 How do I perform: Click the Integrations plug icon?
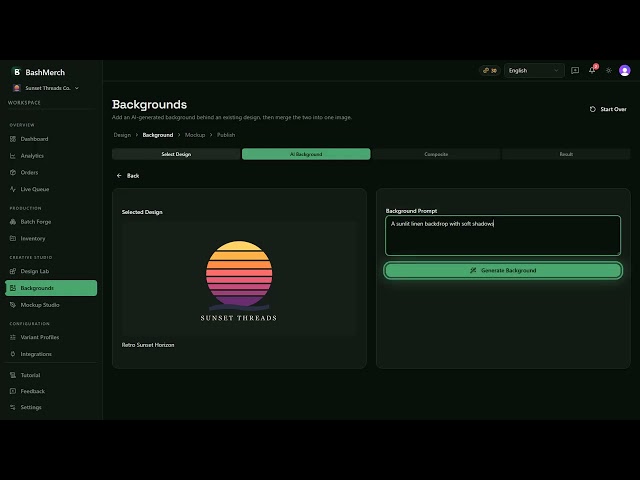pos(13,354)
